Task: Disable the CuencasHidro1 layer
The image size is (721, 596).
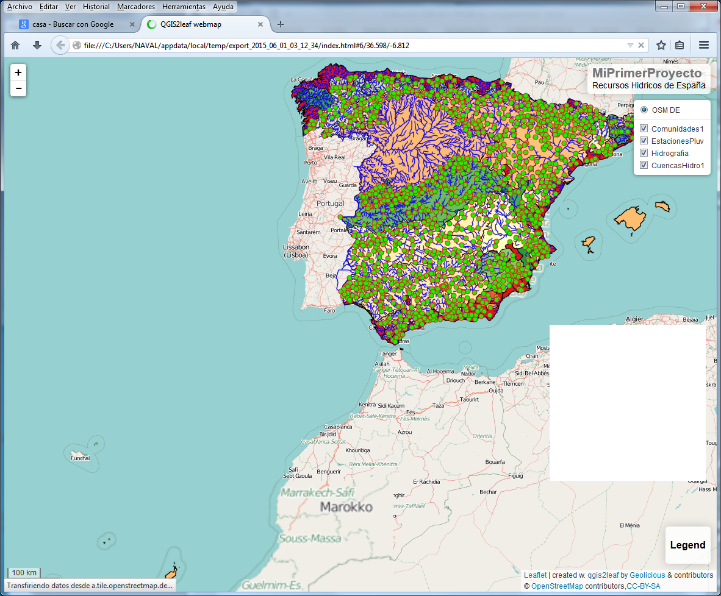Action: (644, 165)
